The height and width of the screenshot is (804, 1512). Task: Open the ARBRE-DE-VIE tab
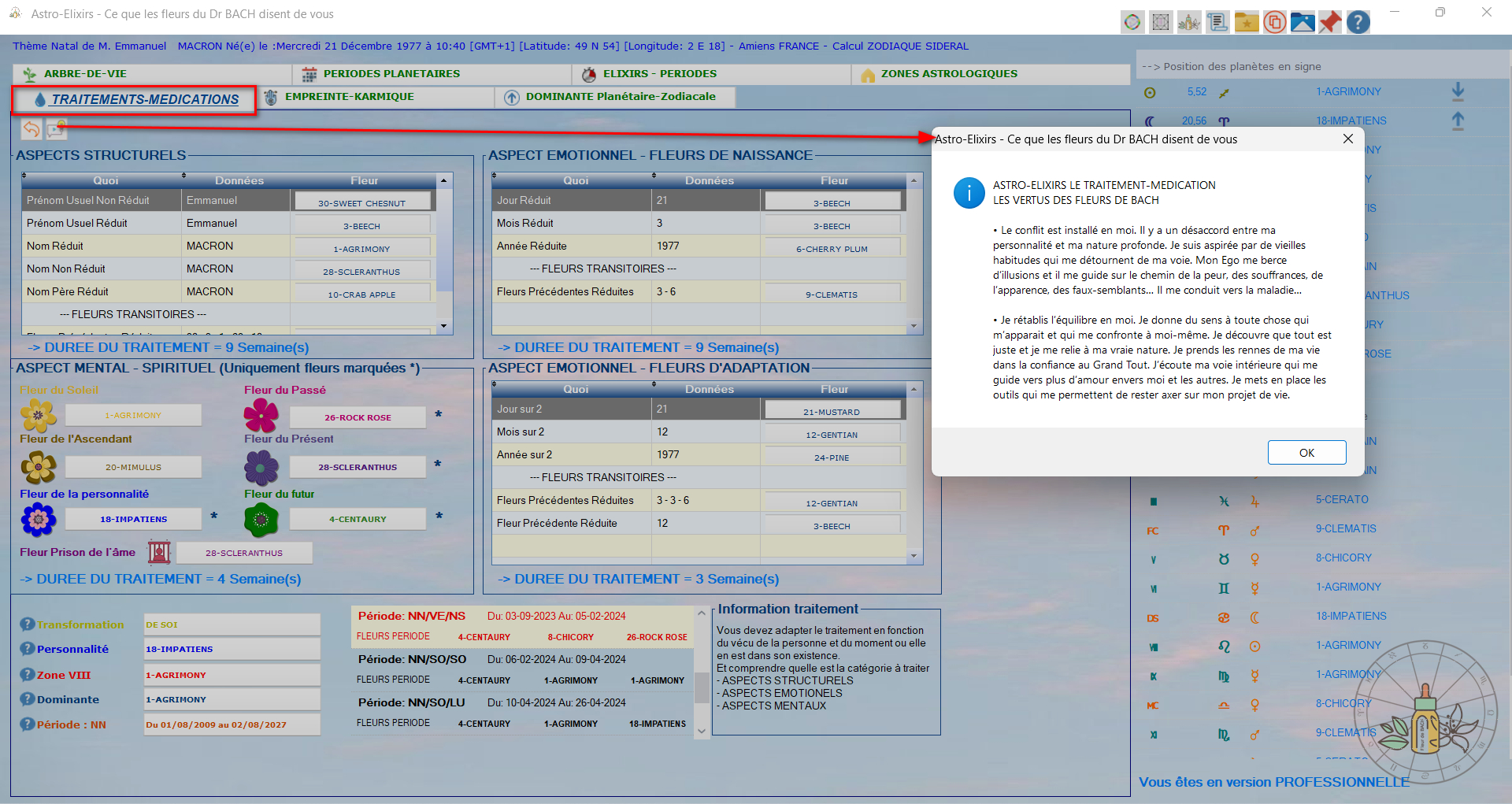click(153, 74)
